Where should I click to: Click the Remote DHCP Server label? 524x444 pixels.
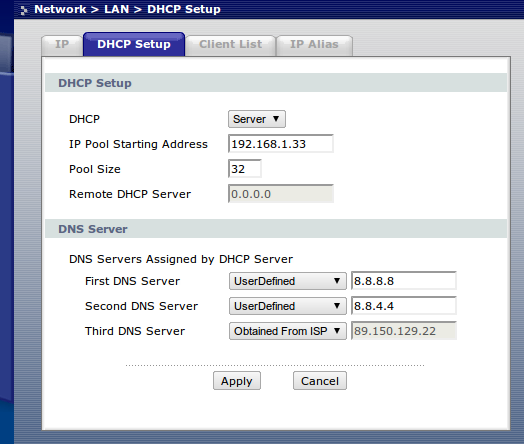tap(130, 194)
